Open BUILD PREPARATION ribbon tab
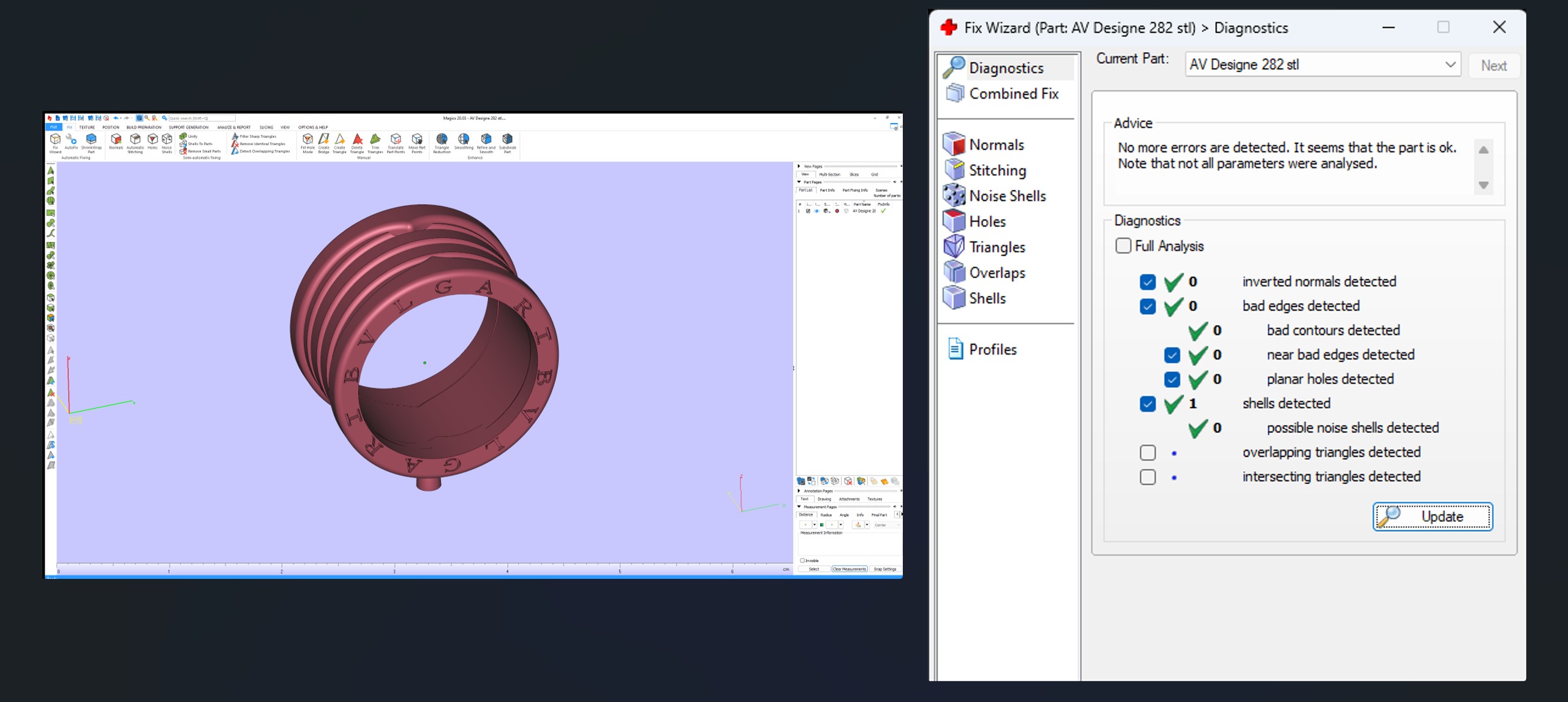 pyautogui.click(x=144, y=127)
